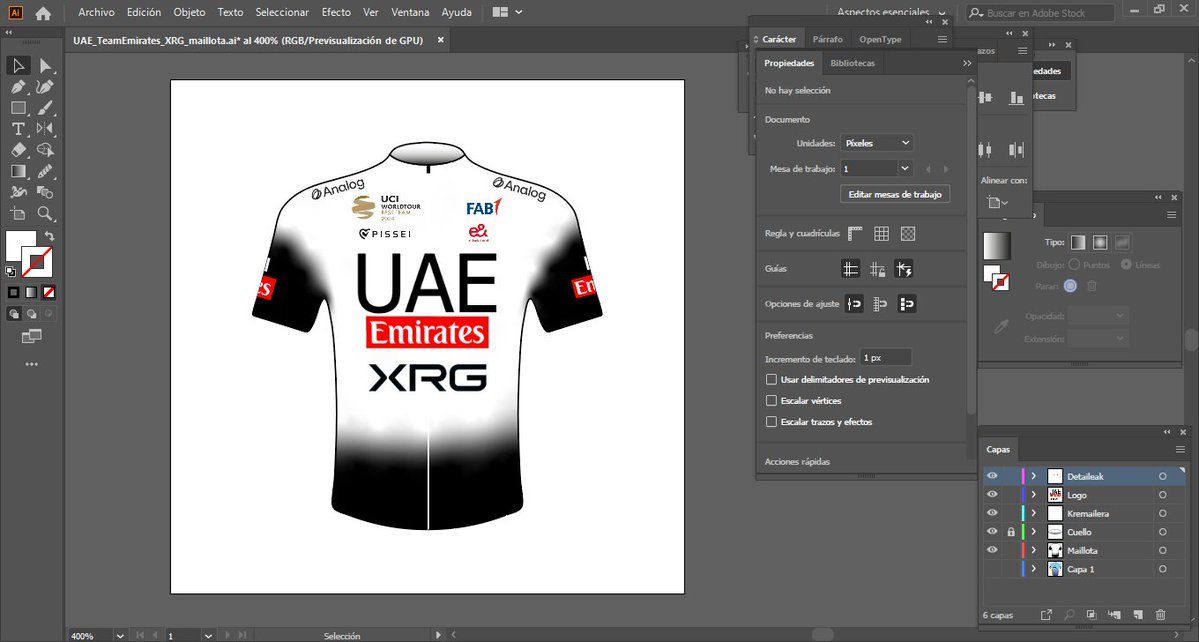Expand the Detaileak layer
Screen dimensions: 1199x642
tap(1033, 476)
